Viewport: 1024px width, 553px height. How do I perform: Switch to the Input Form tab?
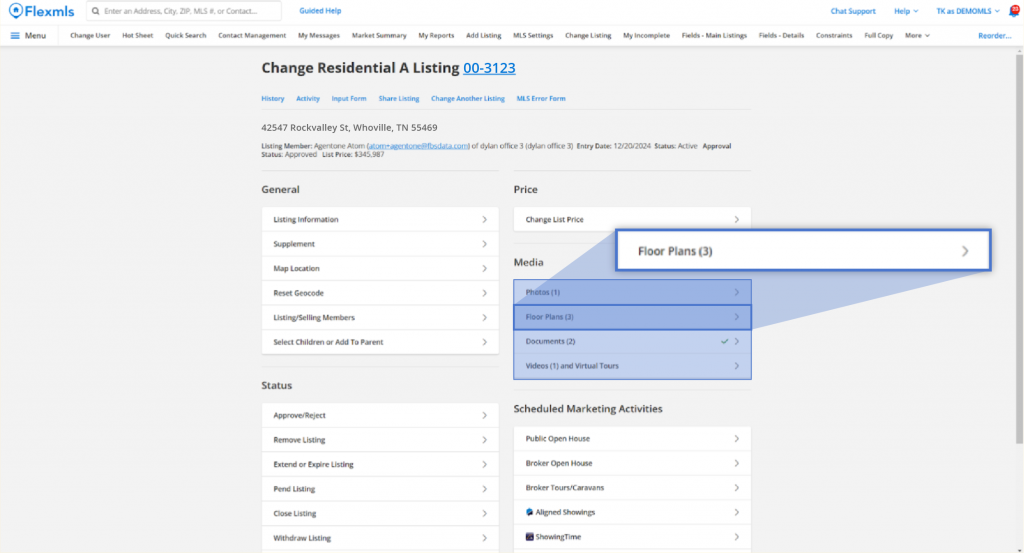(x=348, y=99)
